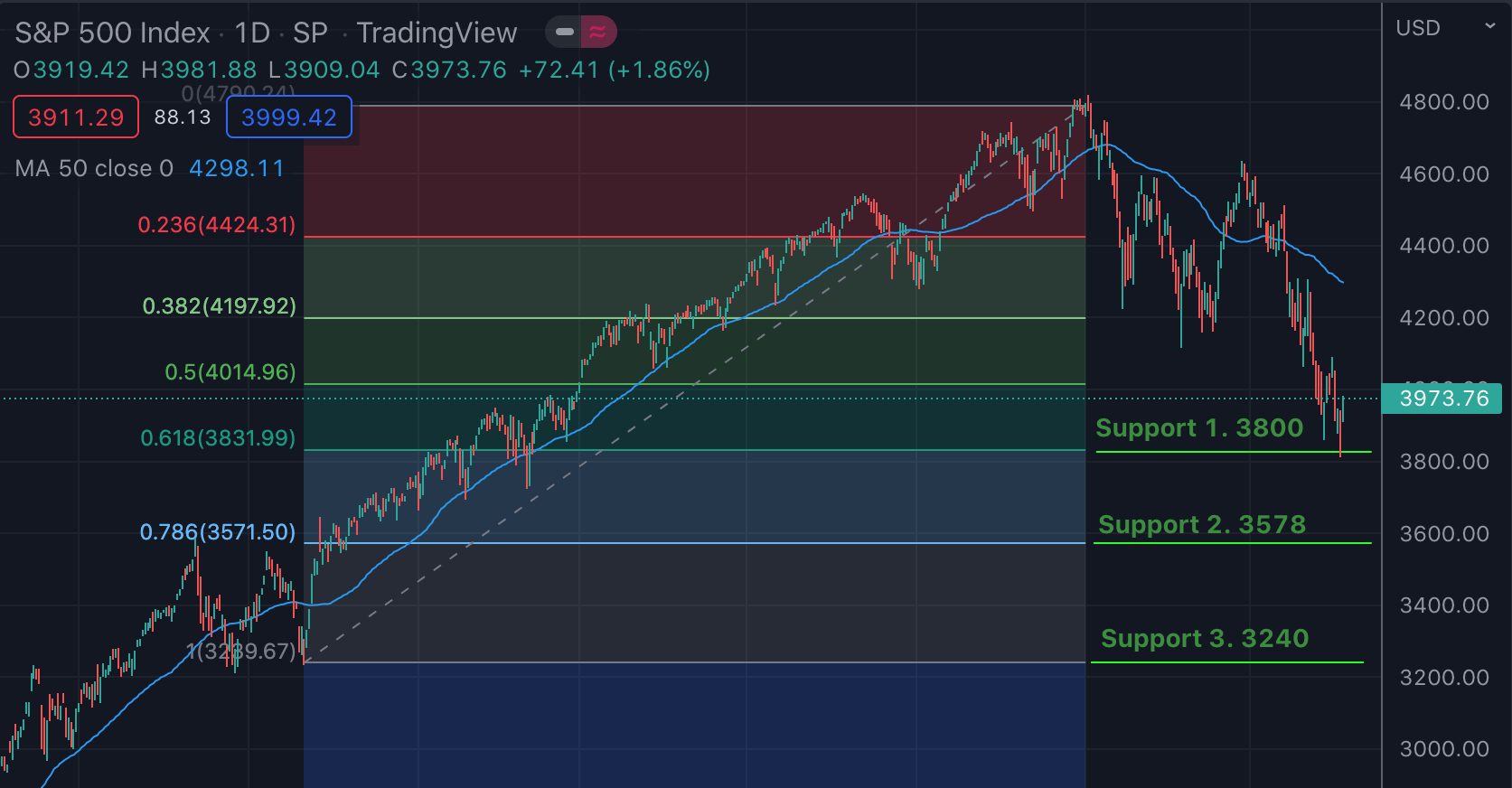Image resolution: width=1512 pixels, height=788 pixels.
Task: Click the 4600.00 price axis label
Action: pos(1444,174)
